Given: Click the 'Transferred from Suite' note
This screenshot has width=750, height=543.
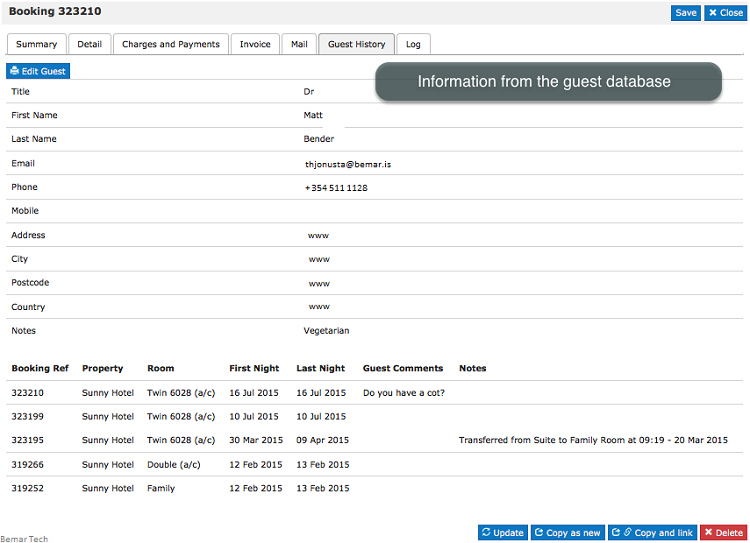Looking at the screenshot, I should coord(593,440).
